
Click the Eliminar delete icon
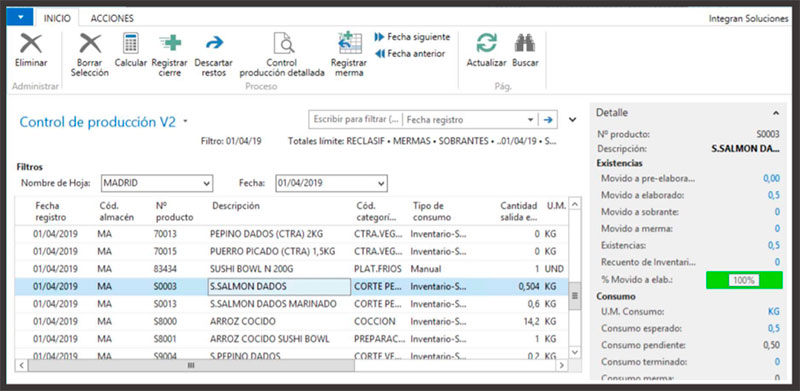point(31,43)
